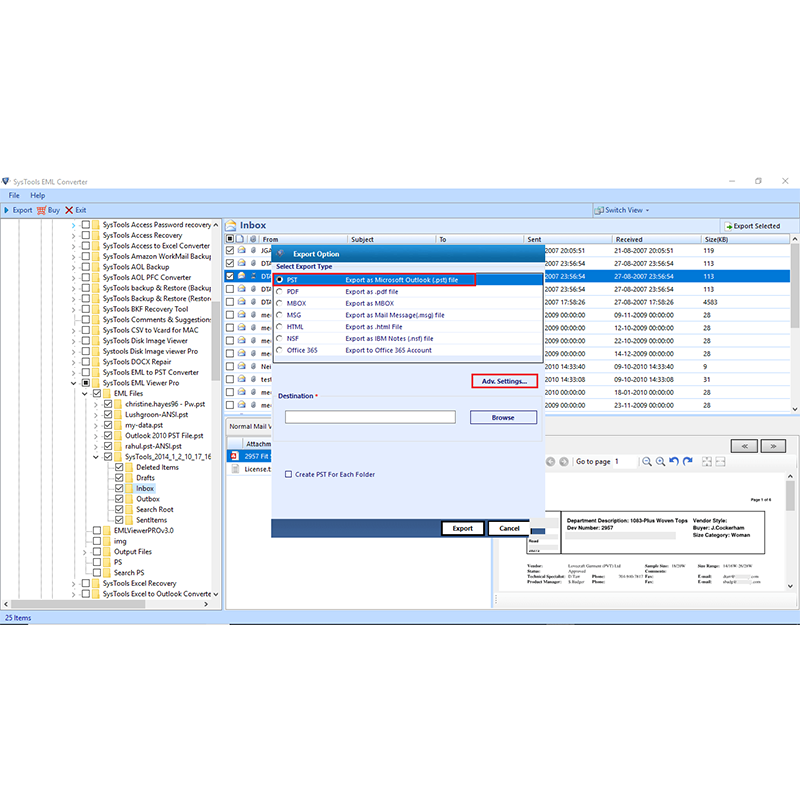Click the fit-to-page icon in preview toolbar

(707, 462)
